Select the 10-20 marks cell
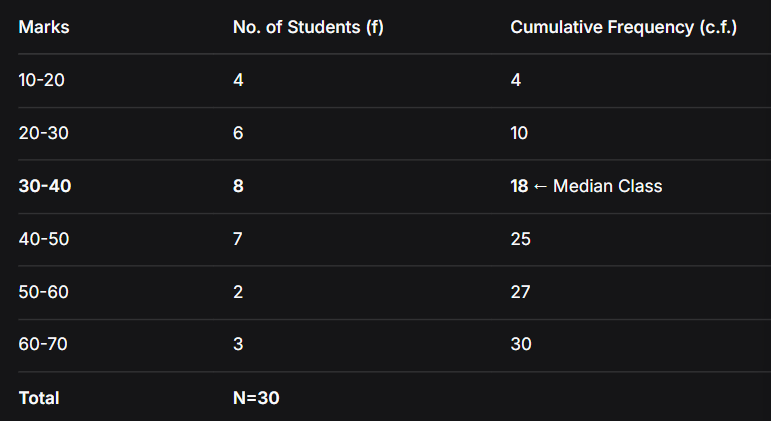 point(41,80)
